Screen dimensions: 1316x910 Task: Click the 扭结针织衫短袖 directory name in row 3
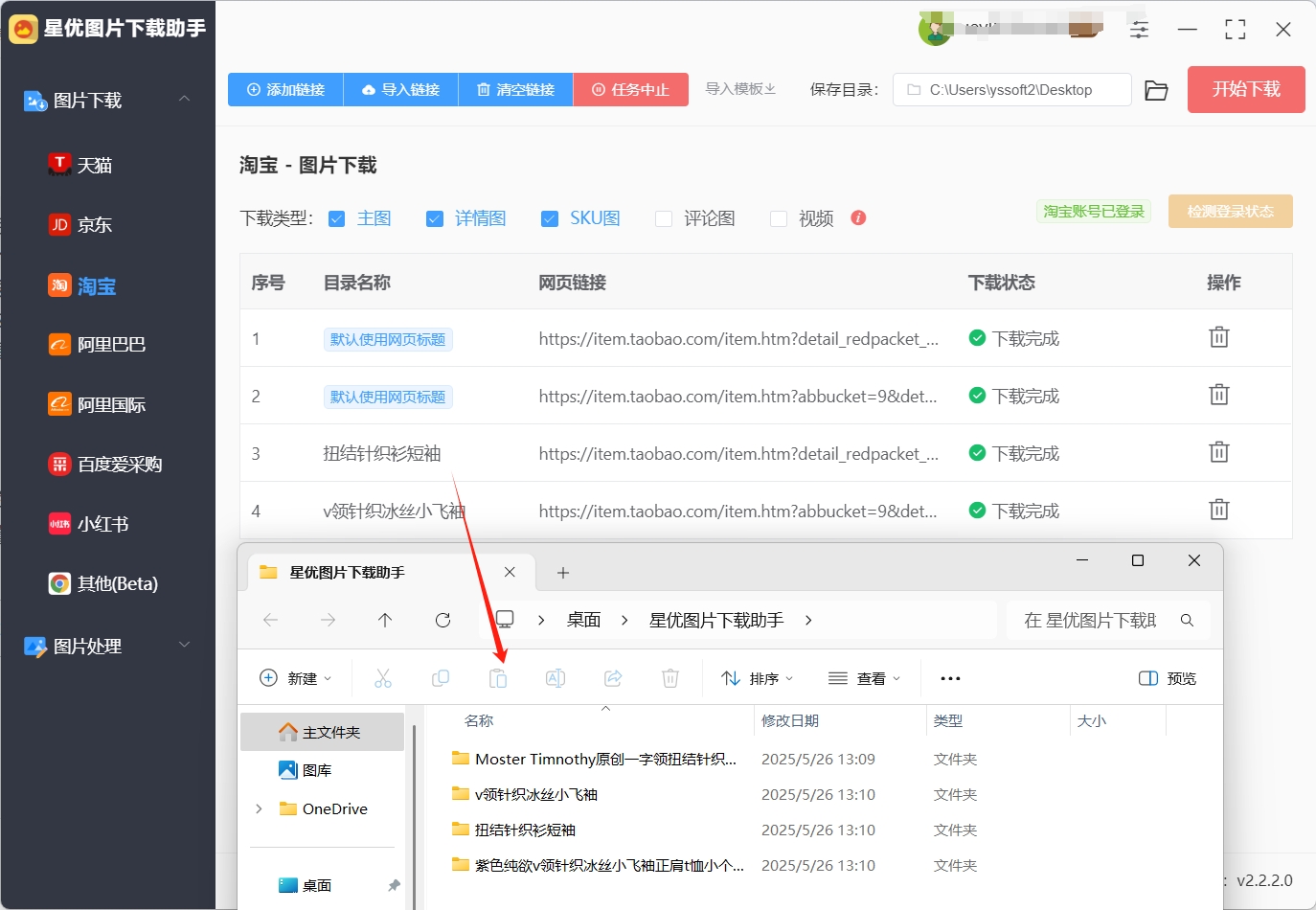point(382,453)
